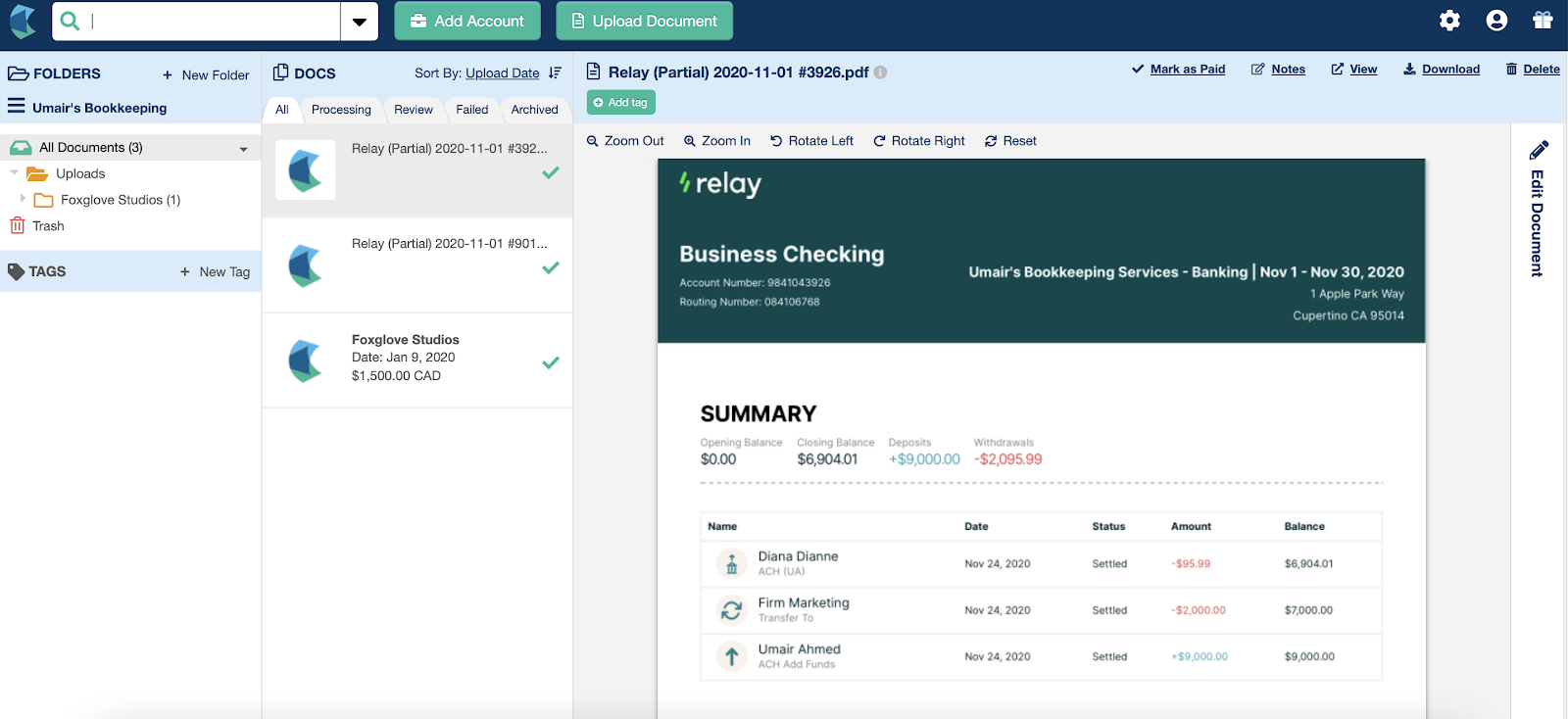
Task: Open settings gear icon
Action: (x=1449, y=21)
